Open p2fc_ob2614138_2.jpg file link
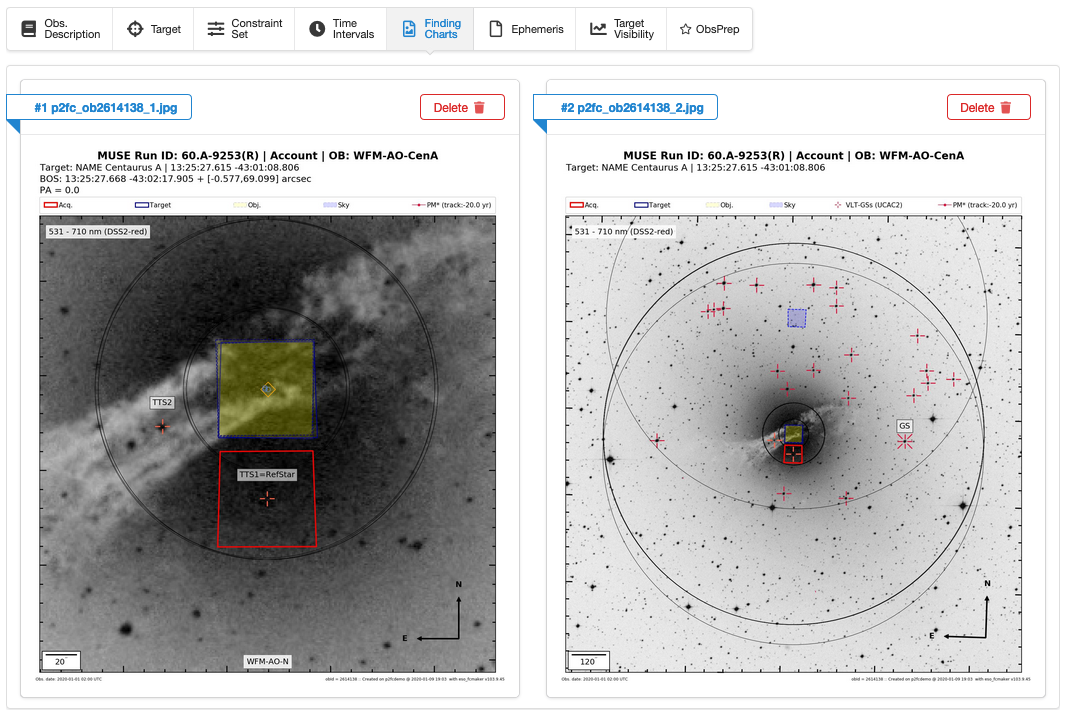1065x710 pixels. coord(631,107)
